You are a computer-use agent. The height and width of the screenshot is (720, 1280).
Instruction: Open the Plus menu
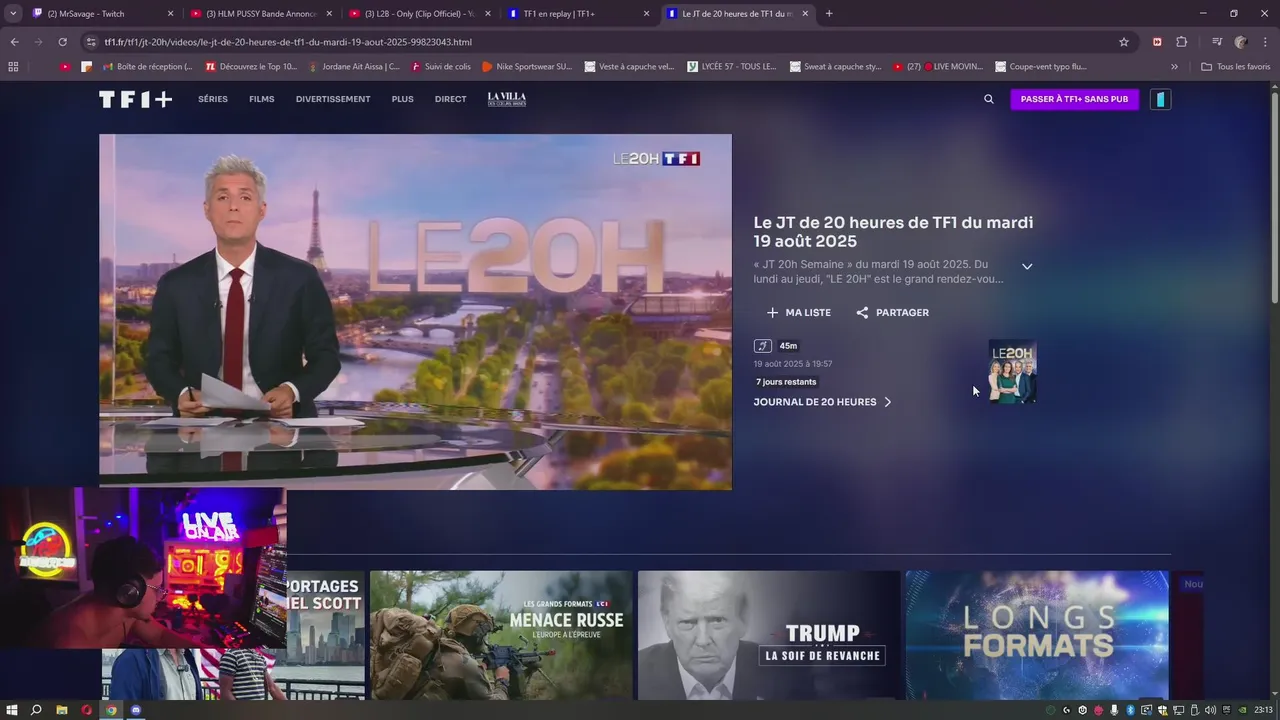pyautogui.click(x=402, y=99)
